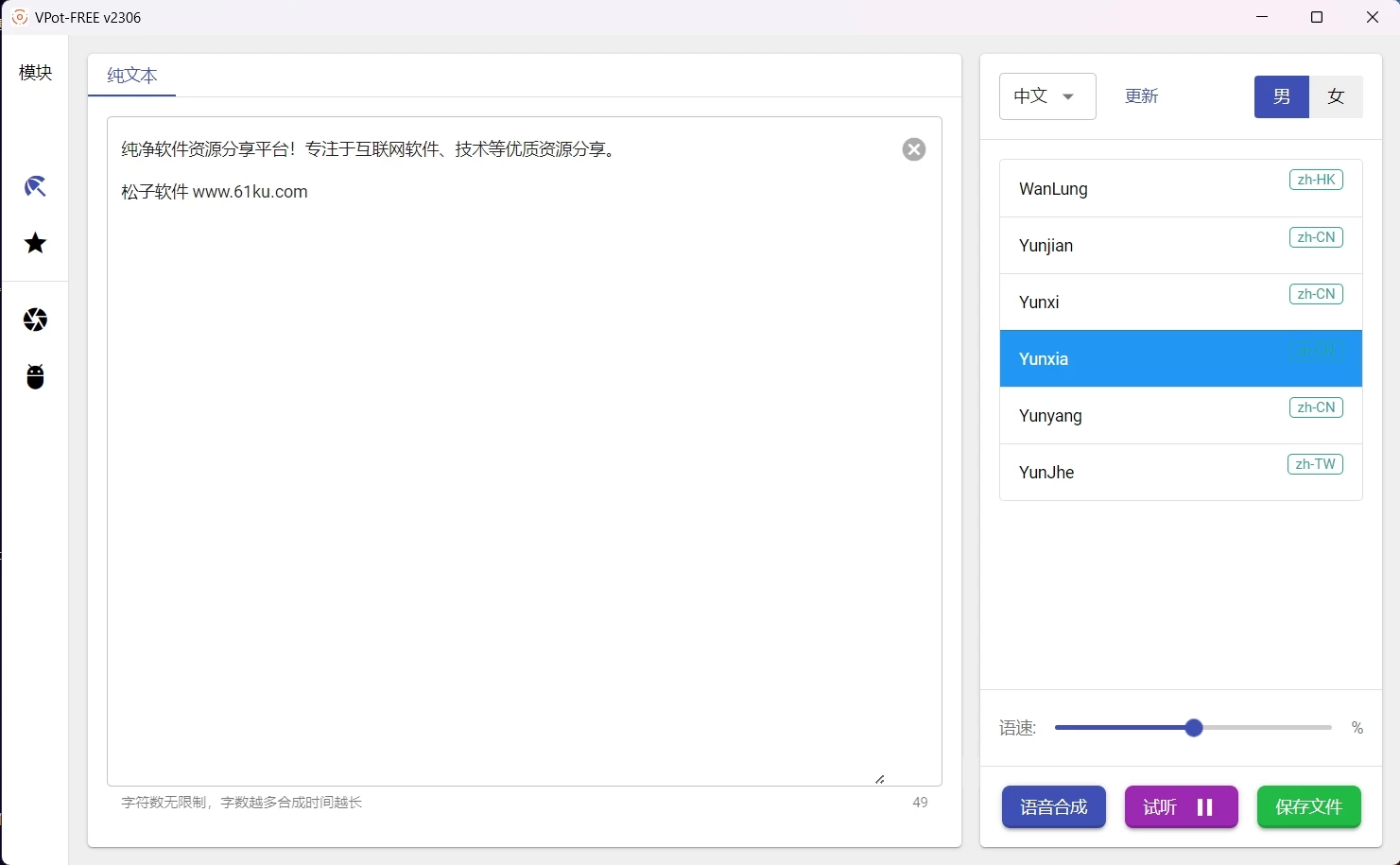The image size is (1400, 865).
Task: Select male voice 男 toggle
Action: (x=1281, y=96)
